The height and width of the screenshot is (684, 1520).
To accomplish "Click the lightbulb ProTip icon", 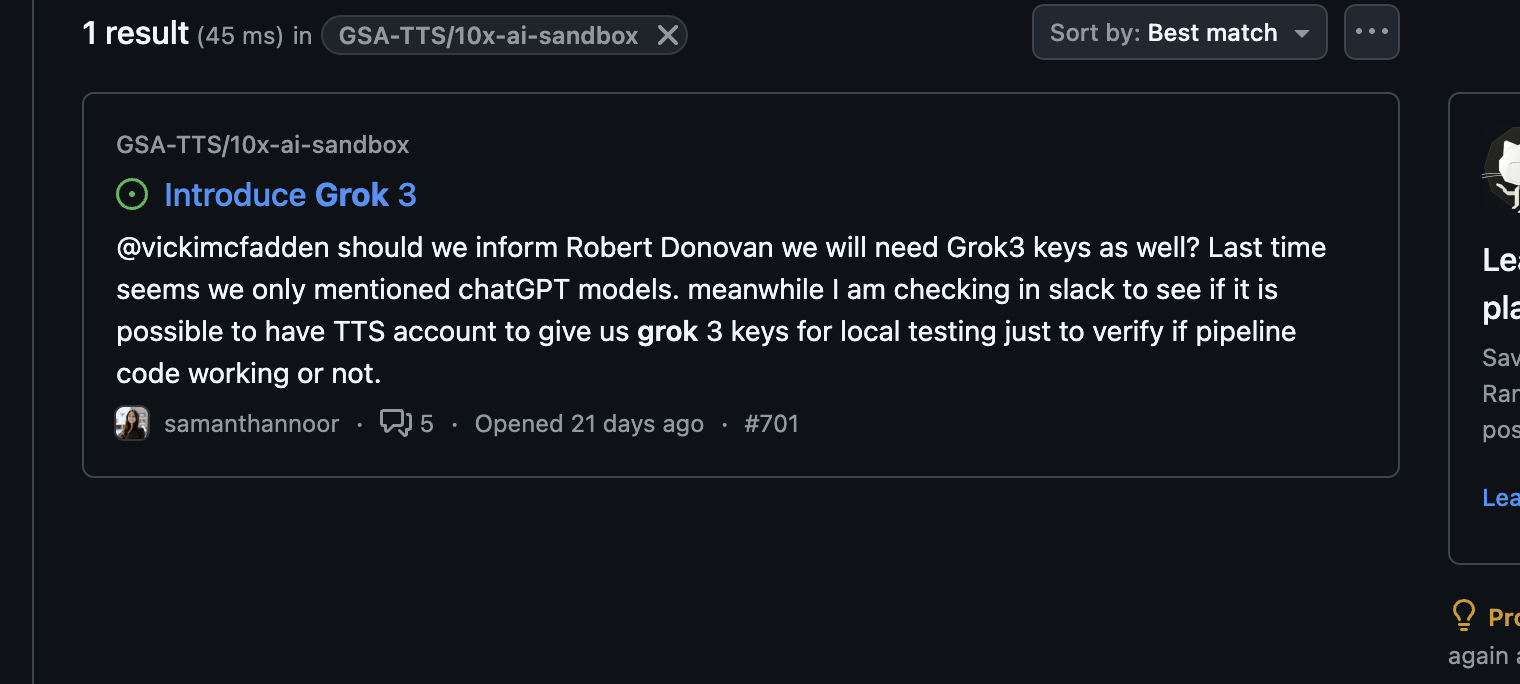I will pos(1463,615).
